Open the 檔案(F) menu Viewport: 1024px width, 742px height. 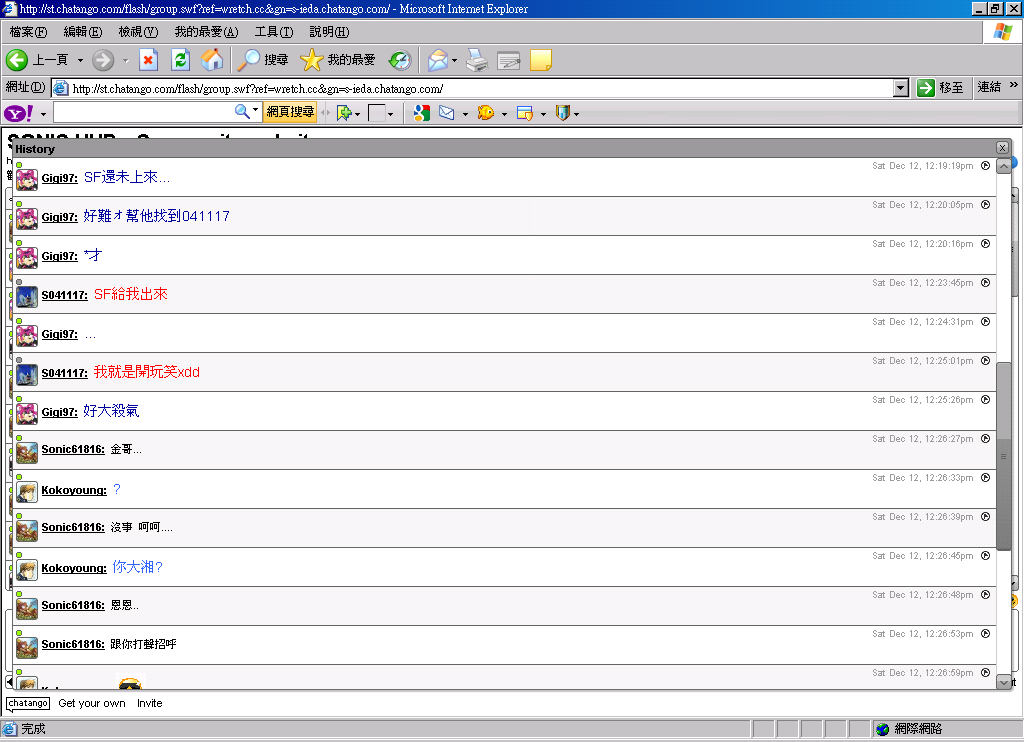pyautogui.click(x=28, y=32)
